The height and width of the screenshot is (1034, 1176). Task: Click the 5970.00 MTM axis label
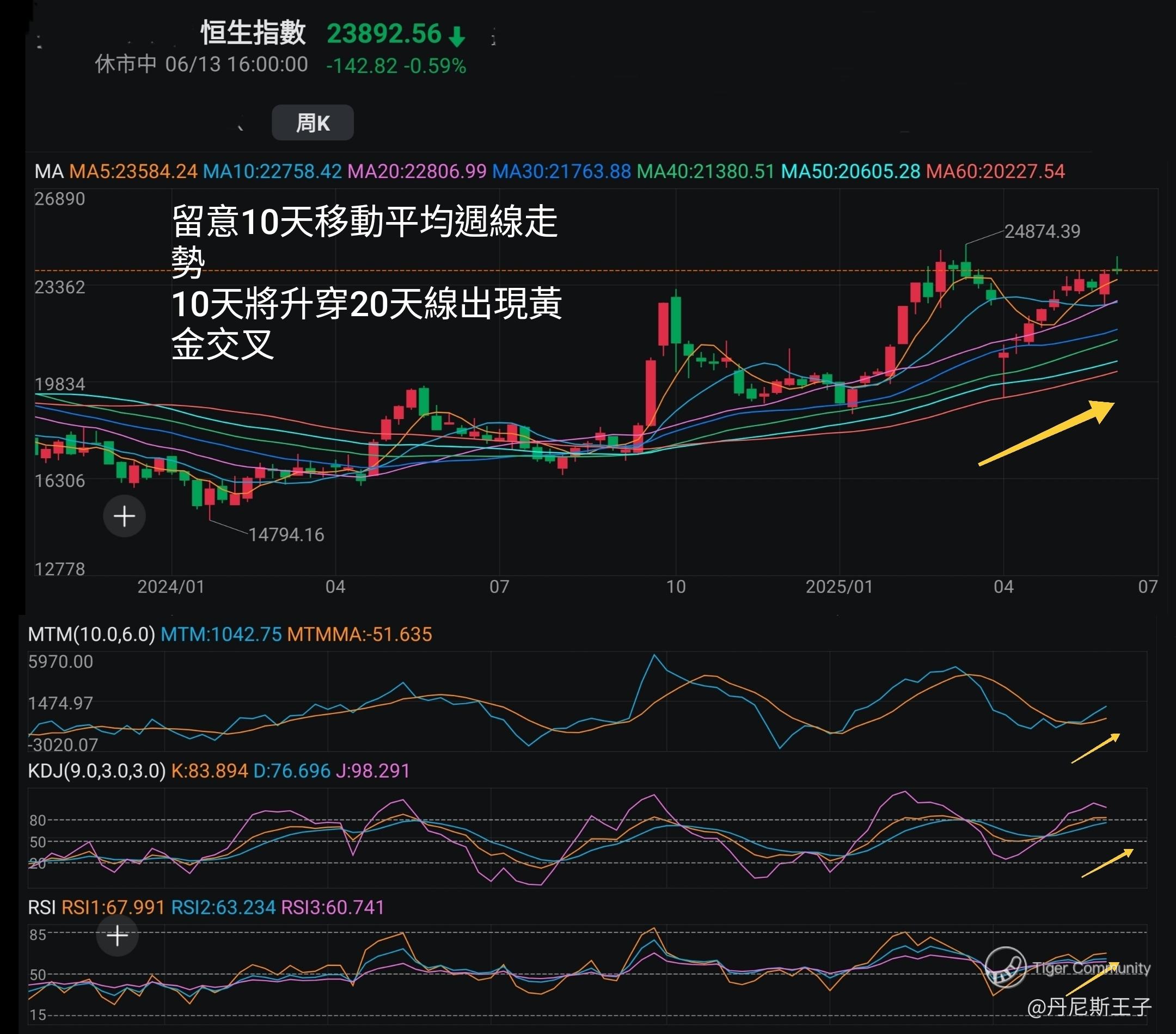[x=60, y=661]
